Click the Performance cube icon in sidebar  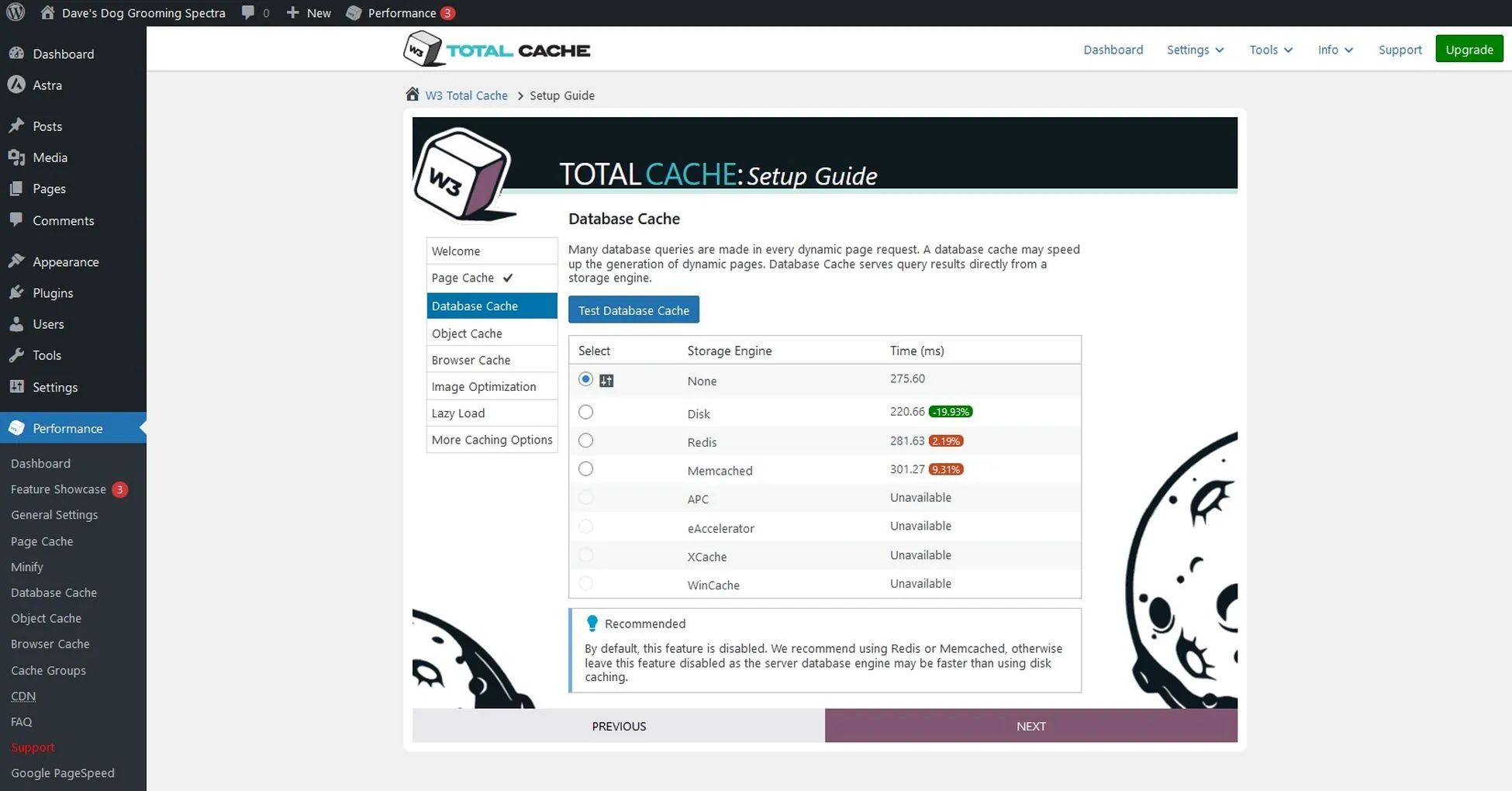(16, 428)
